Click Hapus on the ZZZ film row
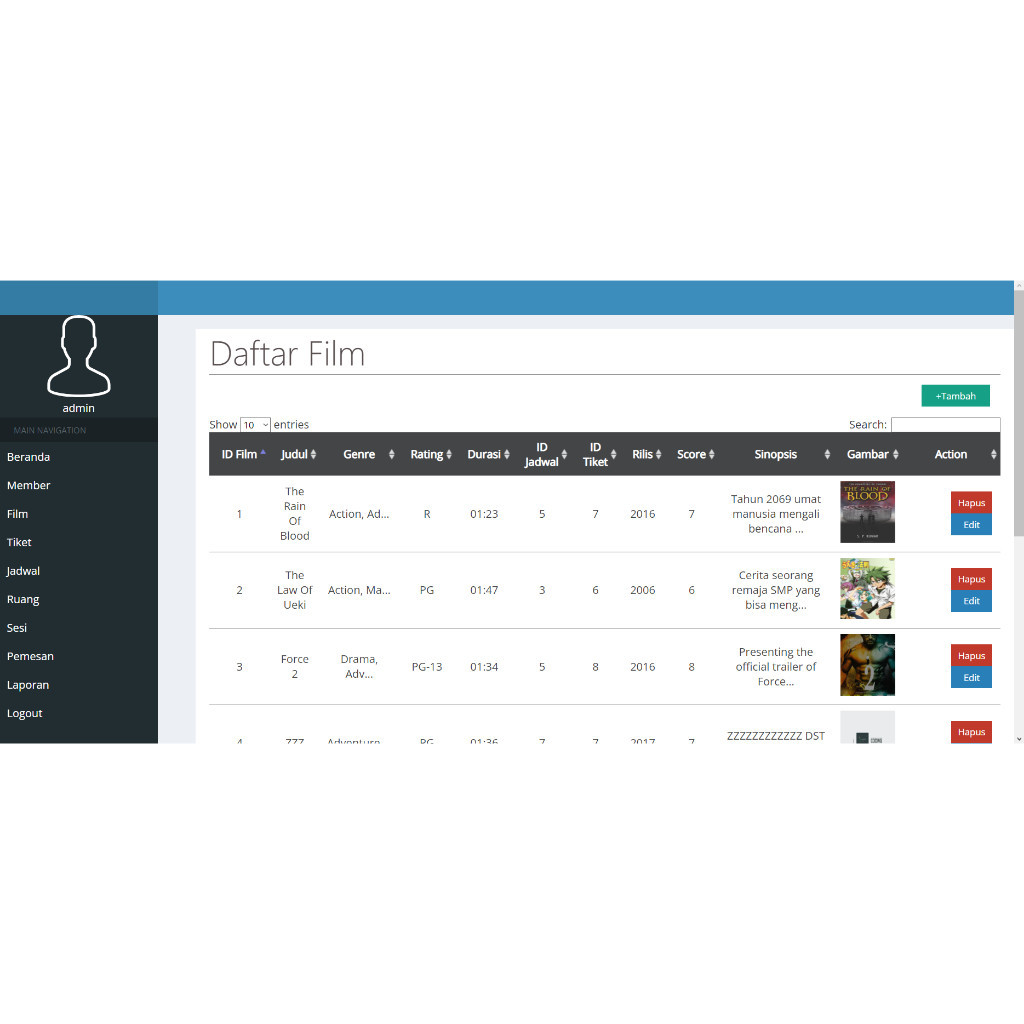The width and height of the screenshot is (1024, 1024). tap(971, 732)
